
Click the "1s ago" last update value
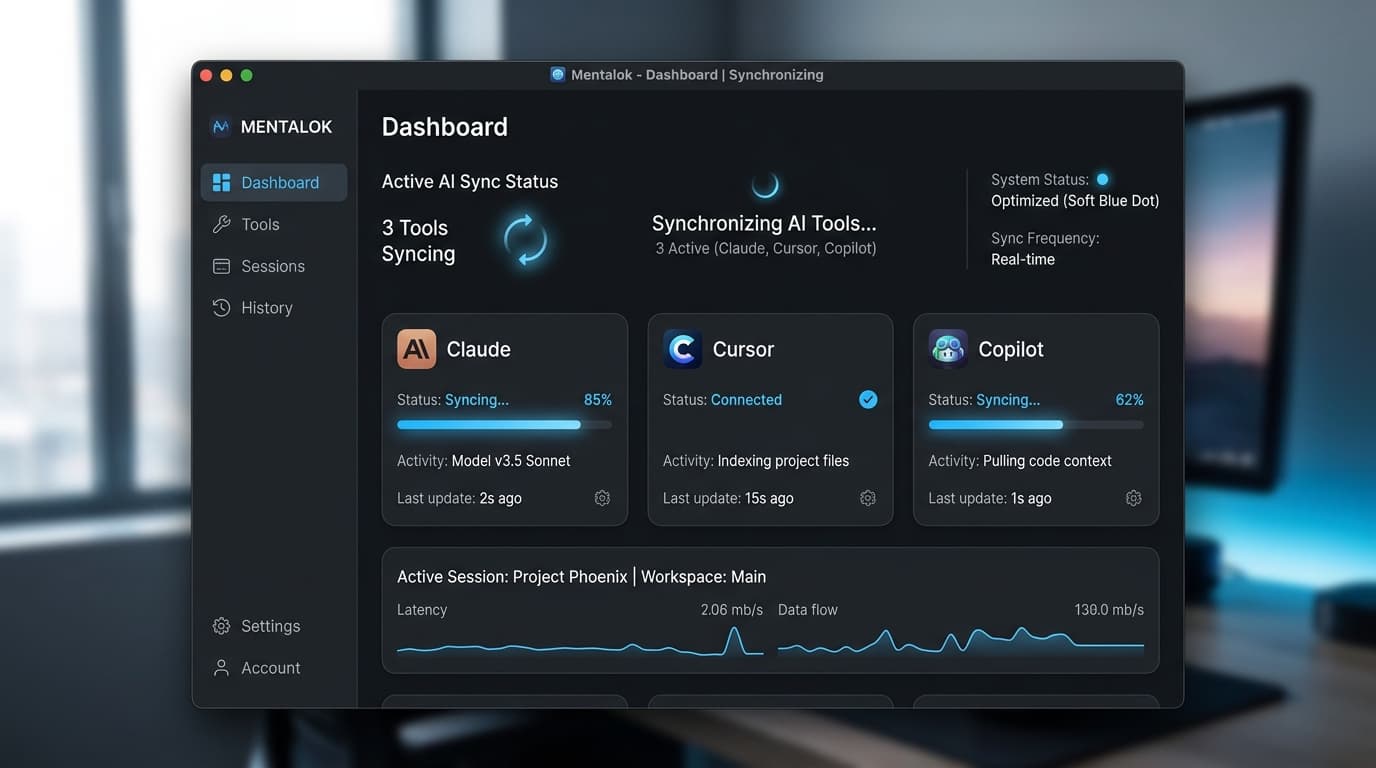coord(1031,498)
